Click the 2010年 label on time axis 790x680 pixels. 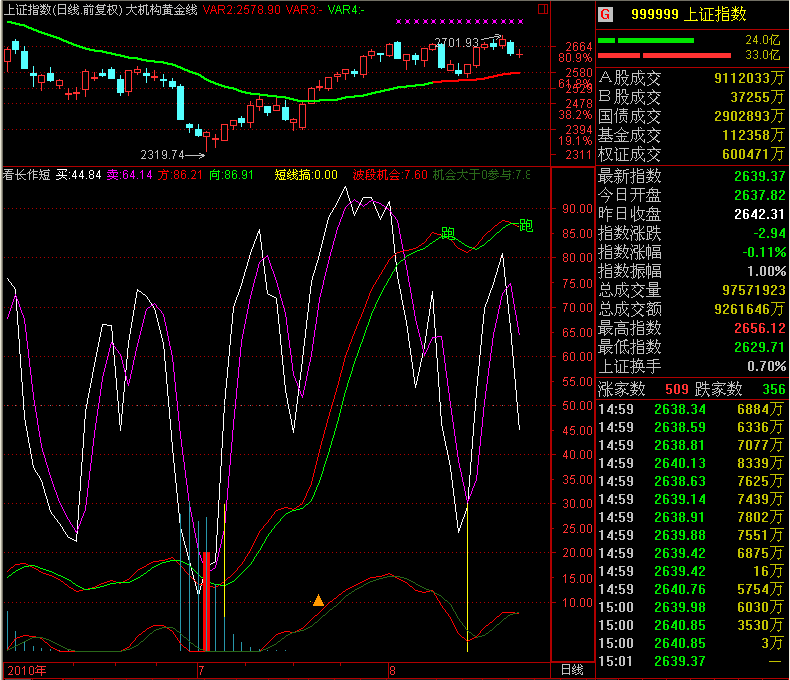(27, 669)
